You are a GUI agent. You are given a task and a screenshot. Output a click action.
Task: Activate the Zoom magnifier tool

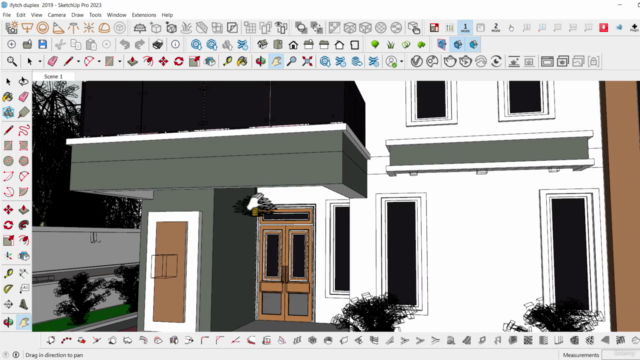point(291,62)
